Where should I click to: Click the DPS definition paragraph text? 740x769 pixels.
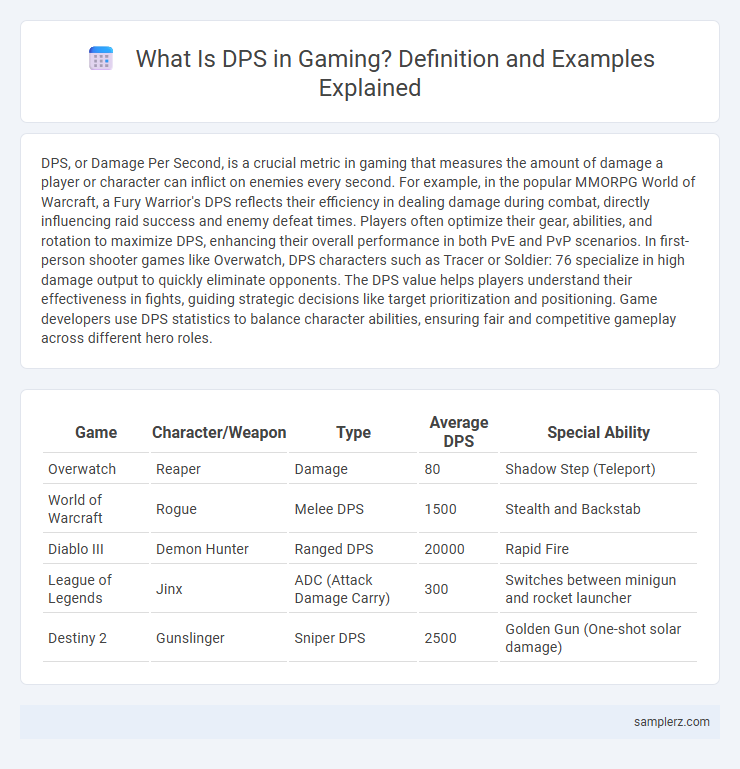click(x=368, y=250)
